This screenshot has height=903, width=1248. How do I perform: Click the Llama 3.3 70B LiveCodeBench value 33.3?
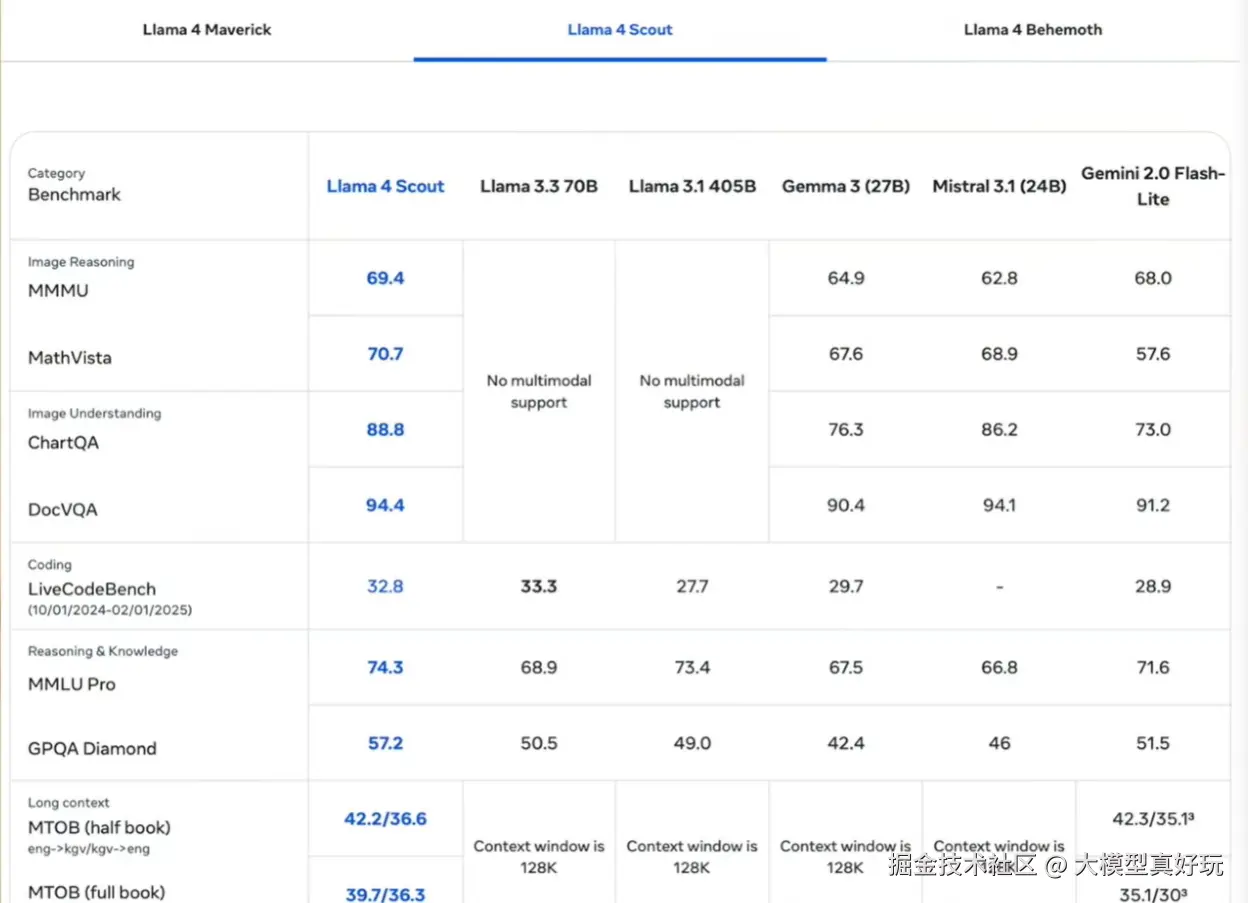pyautogui.click(x=539, y=586)
